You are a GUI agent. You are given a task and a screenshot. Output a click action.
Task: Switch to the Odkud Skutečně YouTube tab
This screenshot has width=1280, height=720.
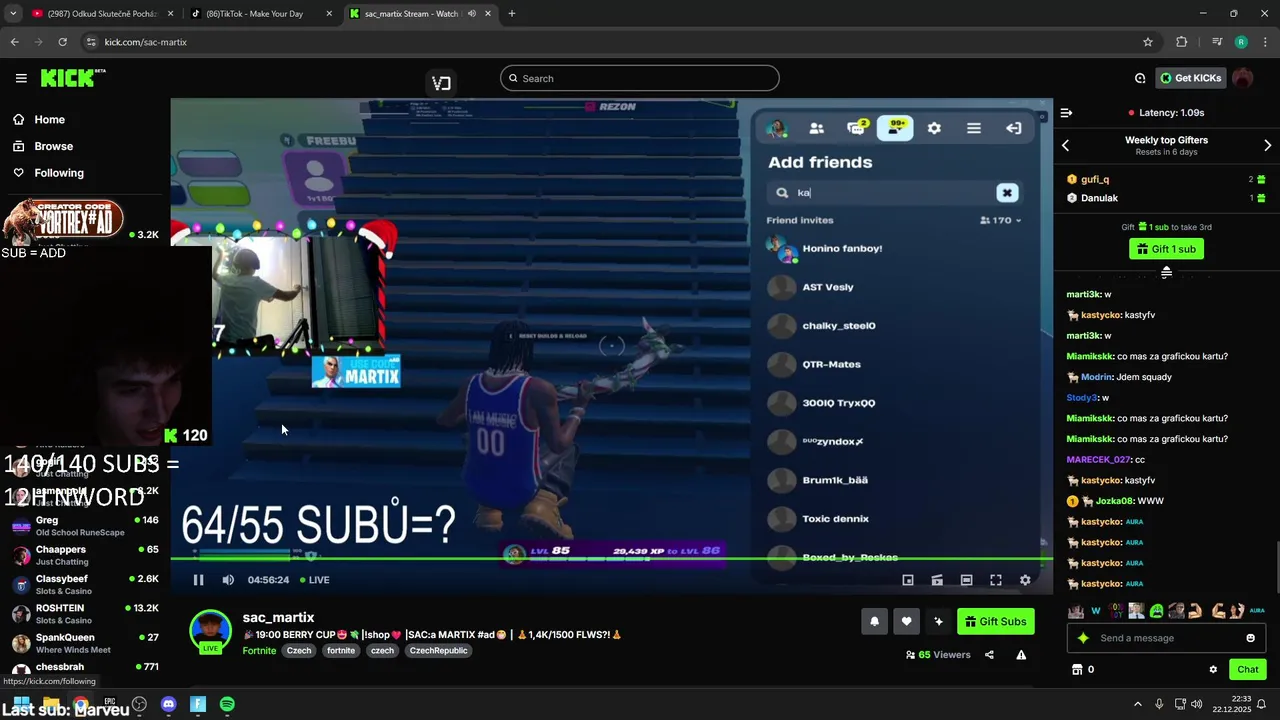[x=101, y=14]
